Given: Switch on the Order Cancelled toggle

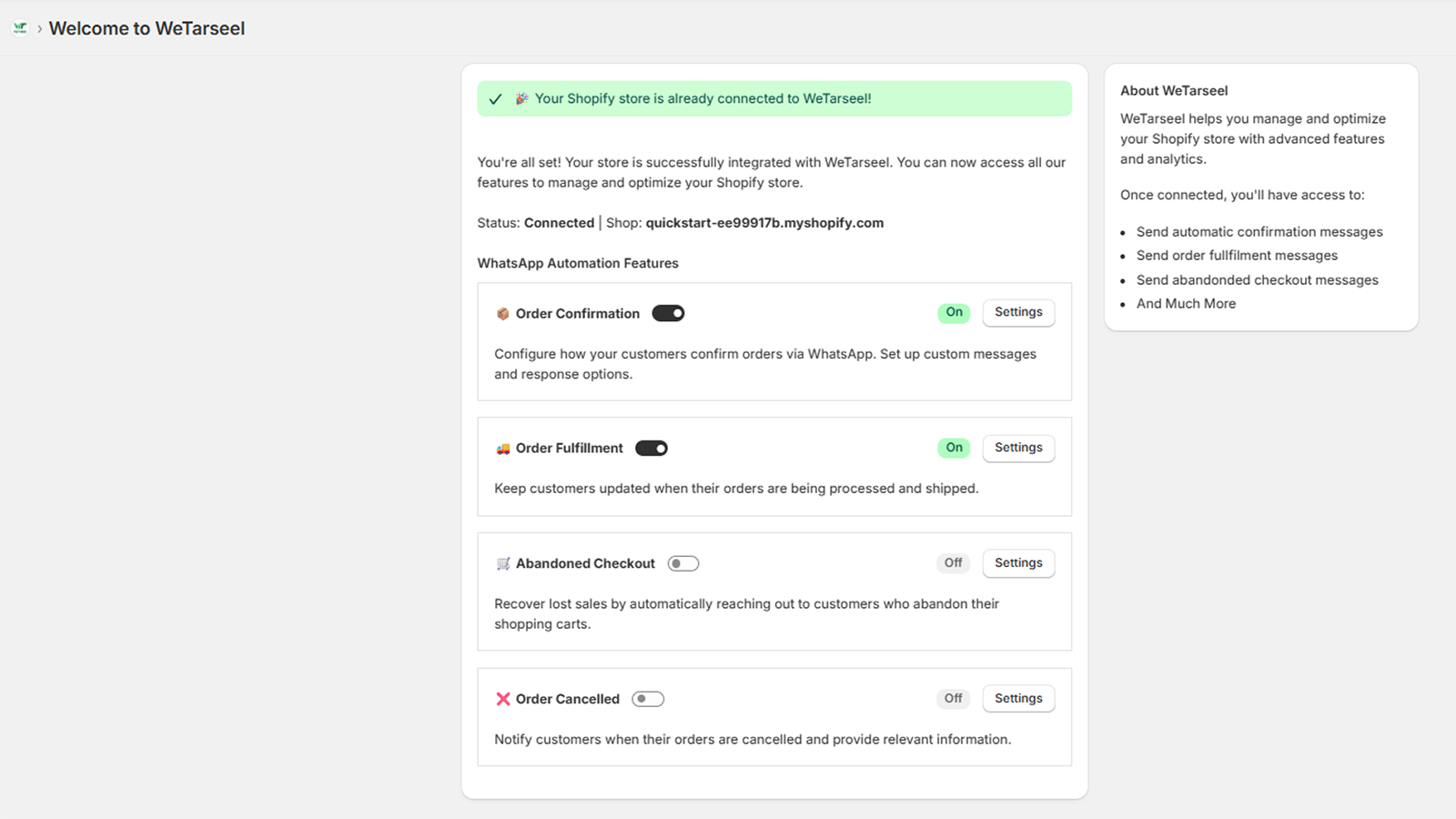Looking at the screenshot, I should click(x=648, y=699).
